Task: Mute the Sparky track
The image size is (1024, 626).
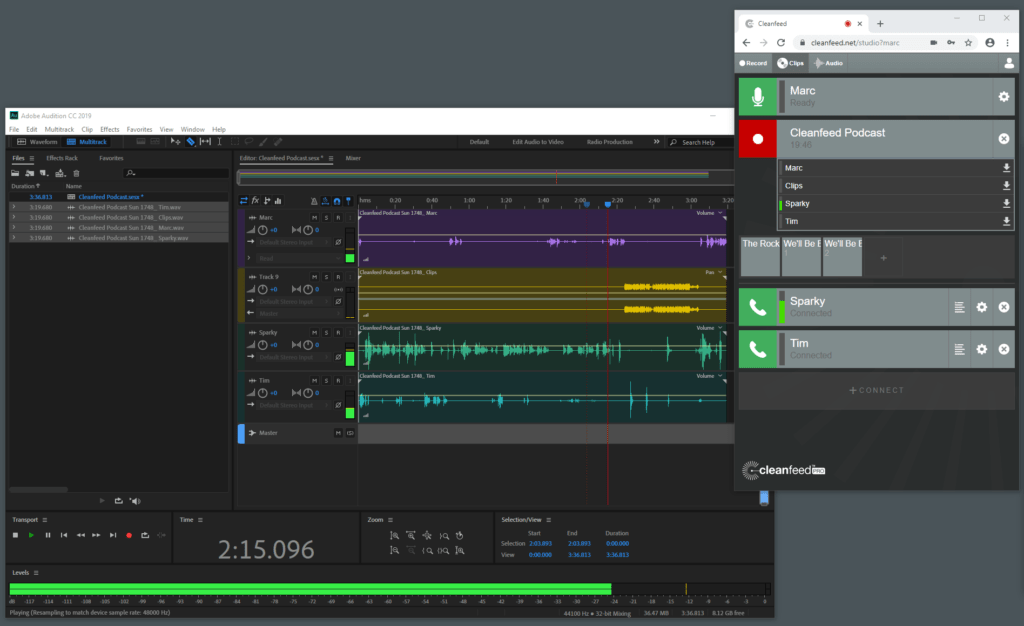Action: tap(314, 332)
